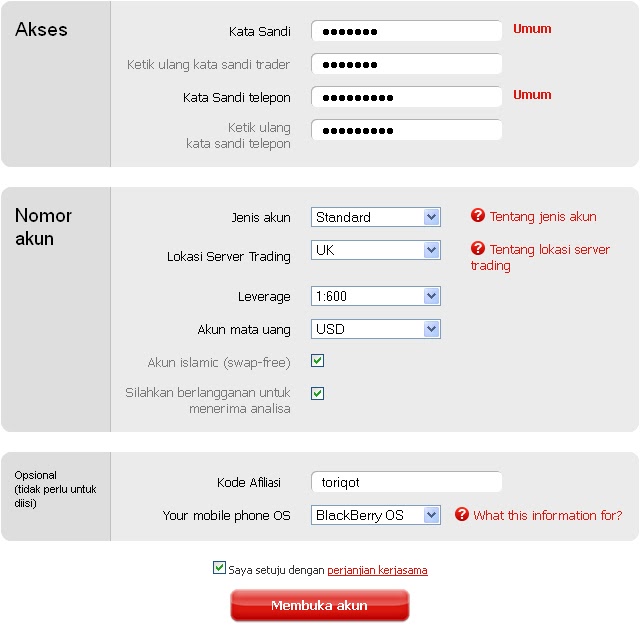Click help icon beside Tentang jenis akun
Screen dimensions: 640x627
pyautogui.click(x=478, y=215)
